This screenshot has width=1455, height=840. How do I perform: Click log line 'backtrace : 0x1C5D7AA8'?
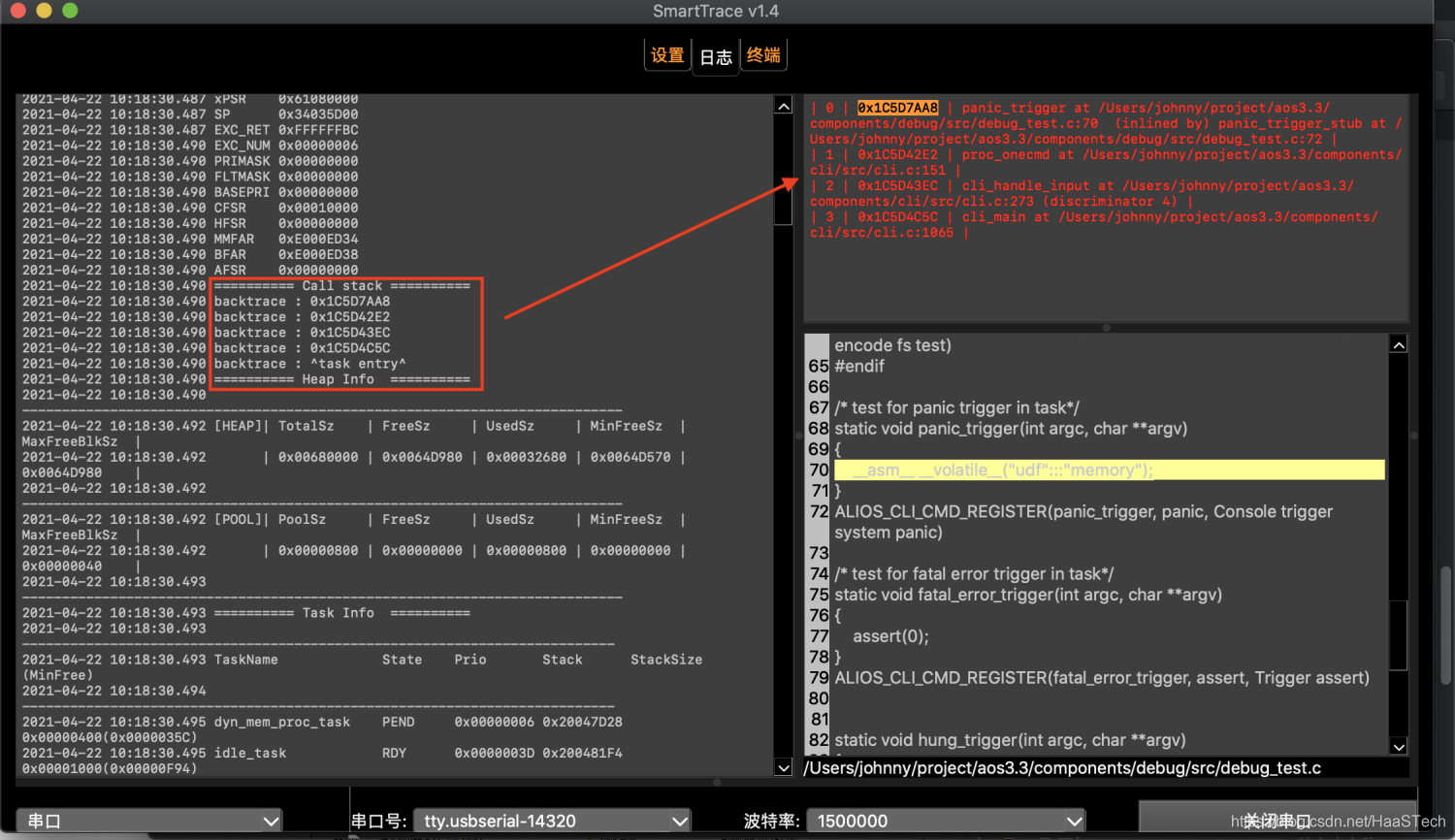303,302
